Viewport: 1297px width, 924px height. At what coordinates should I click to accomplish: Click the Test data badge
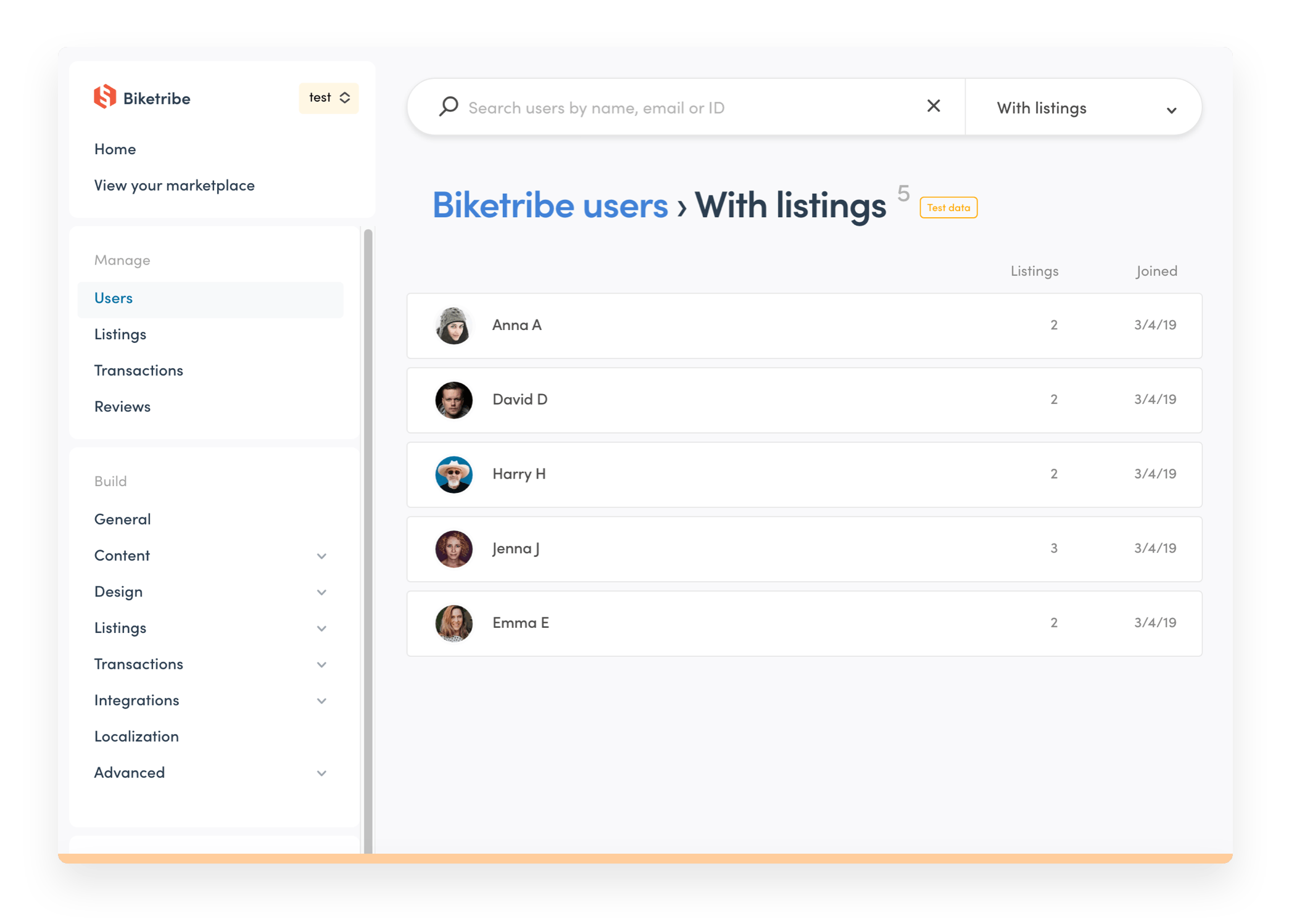948,208
